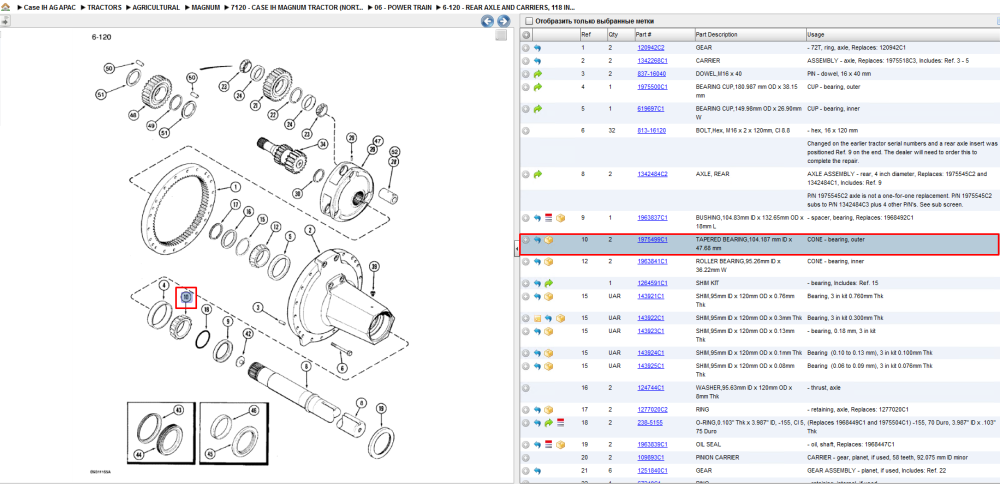Open part number link 813-16120
Screen dimensions: 1000x484
point(652,131)
